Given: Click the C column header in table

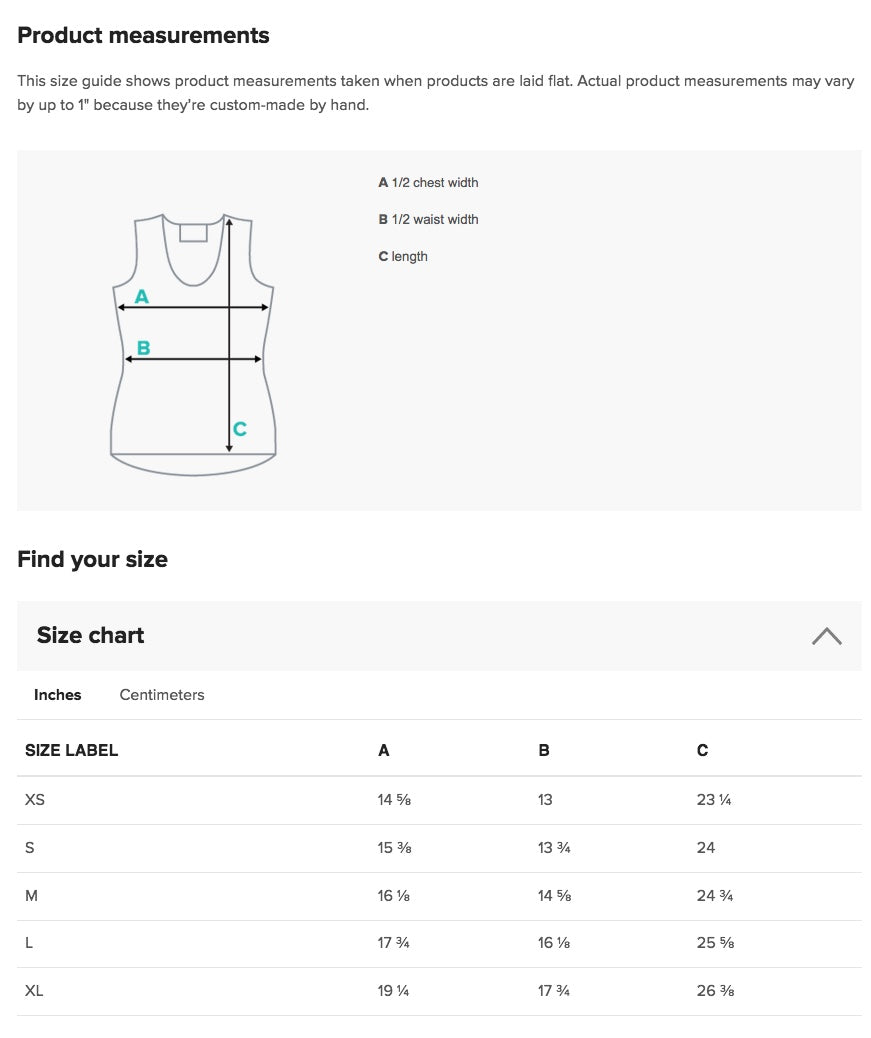Looking at the screenshot, I should click(703, 751).
